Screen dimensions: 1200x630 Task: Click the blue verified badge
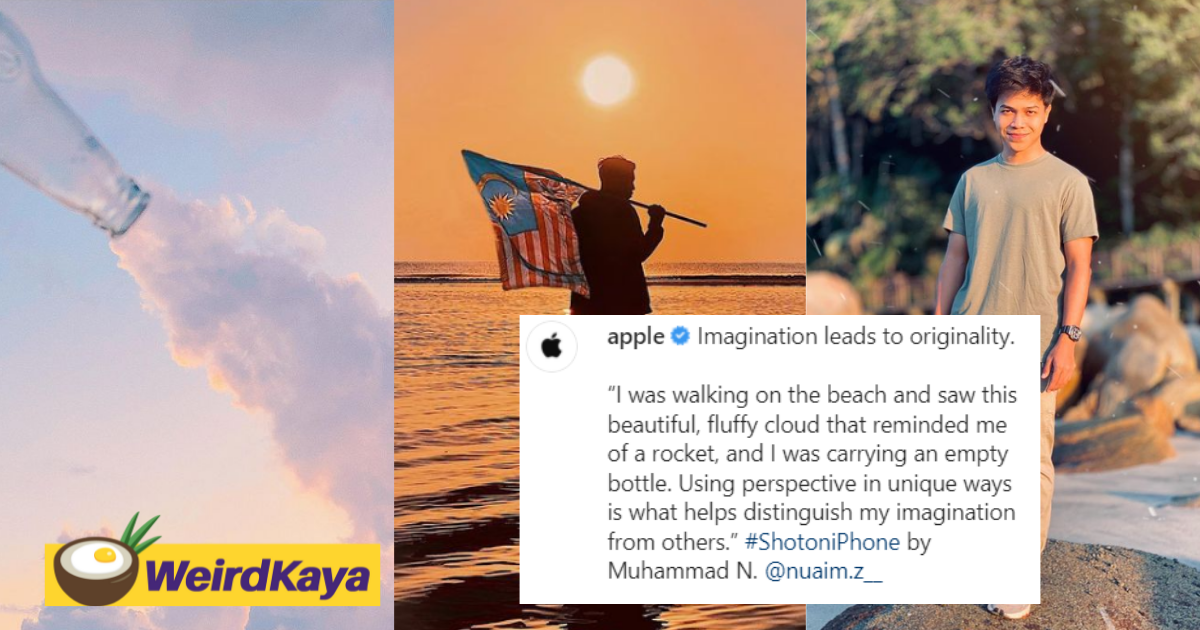[679, 337]
